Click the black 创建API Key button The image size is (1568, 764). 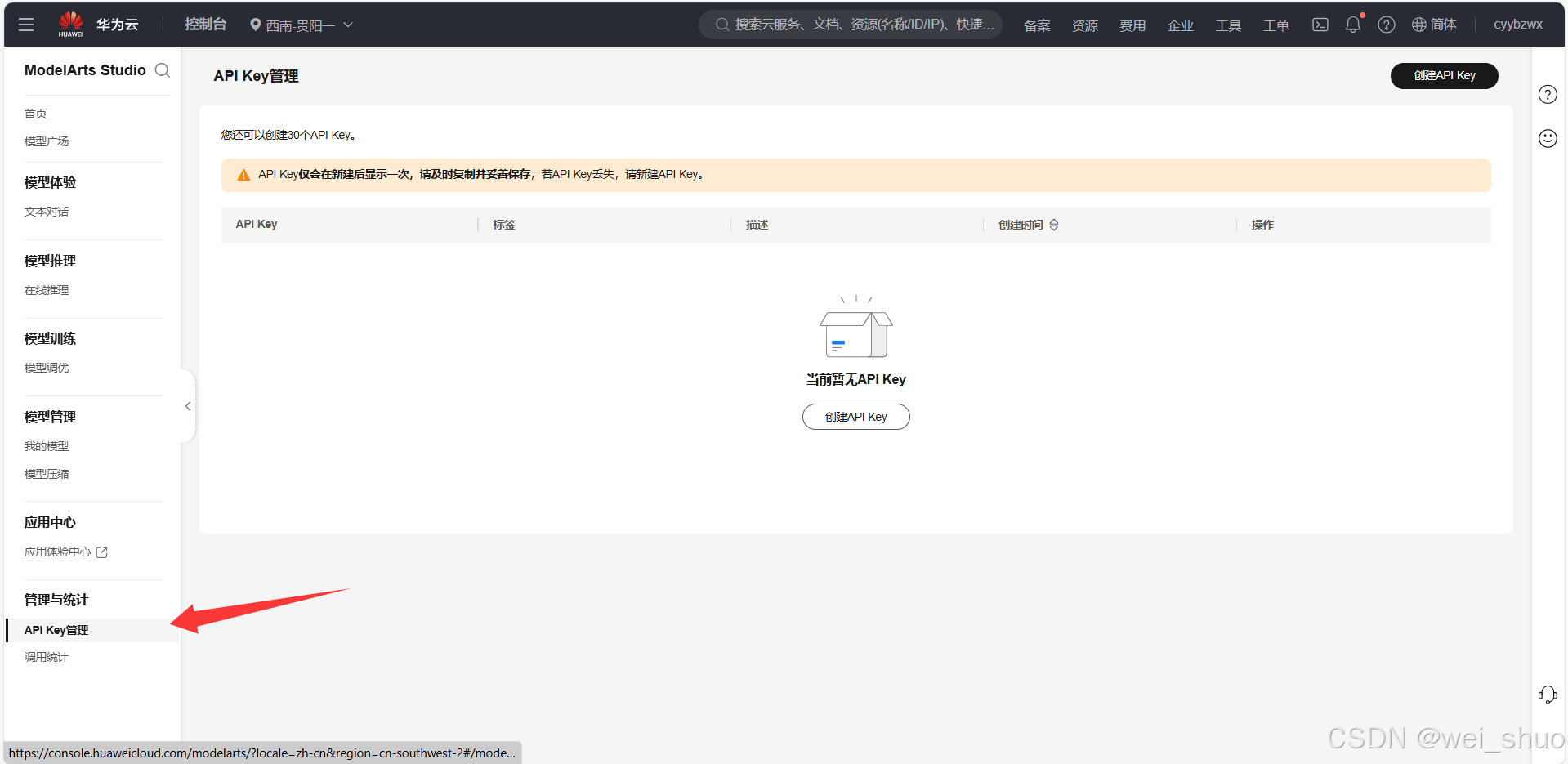click(1444, 75)
